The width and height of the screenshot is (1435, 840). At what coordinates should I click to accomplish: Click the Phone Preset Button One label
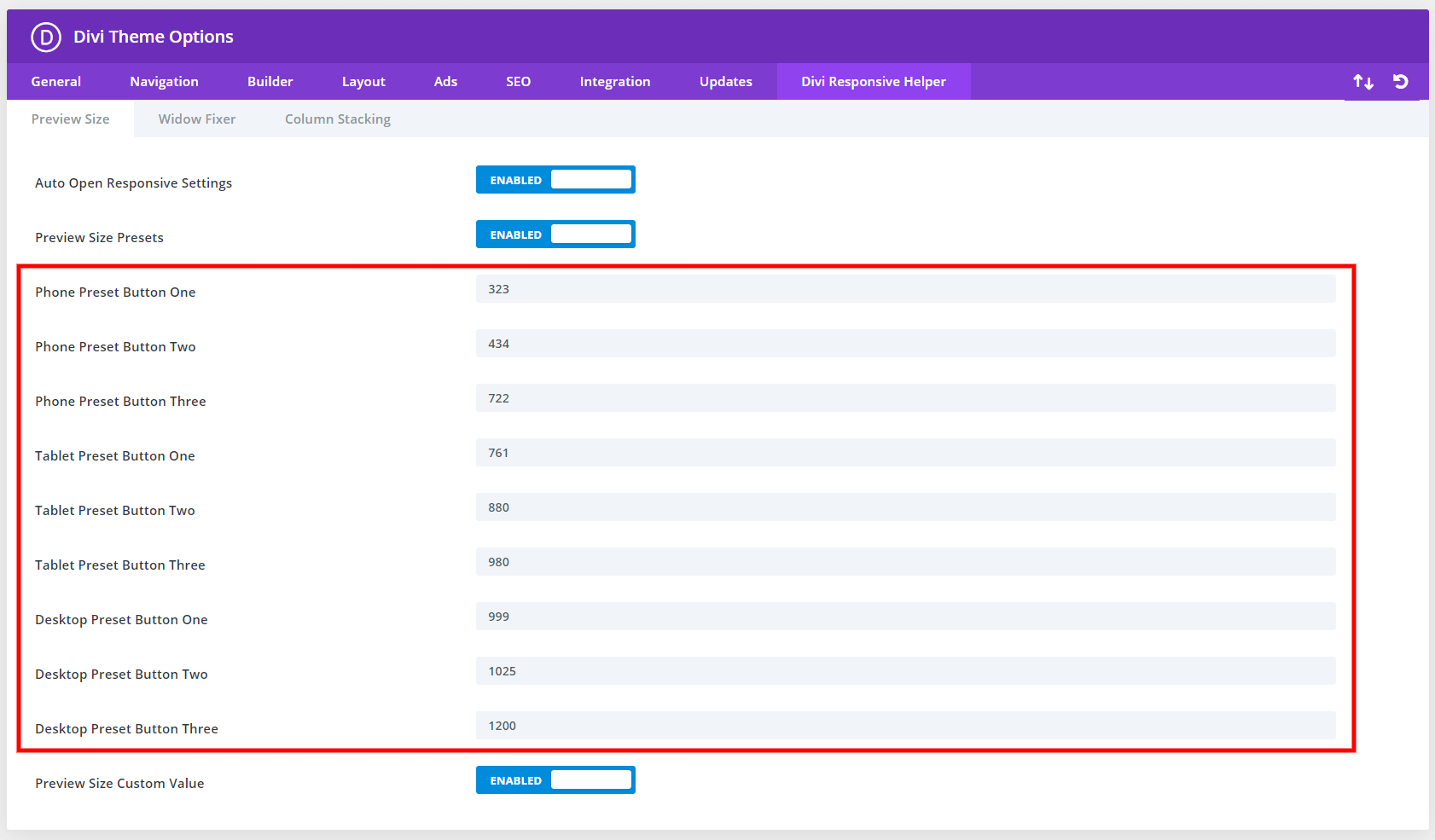(115, 293)
